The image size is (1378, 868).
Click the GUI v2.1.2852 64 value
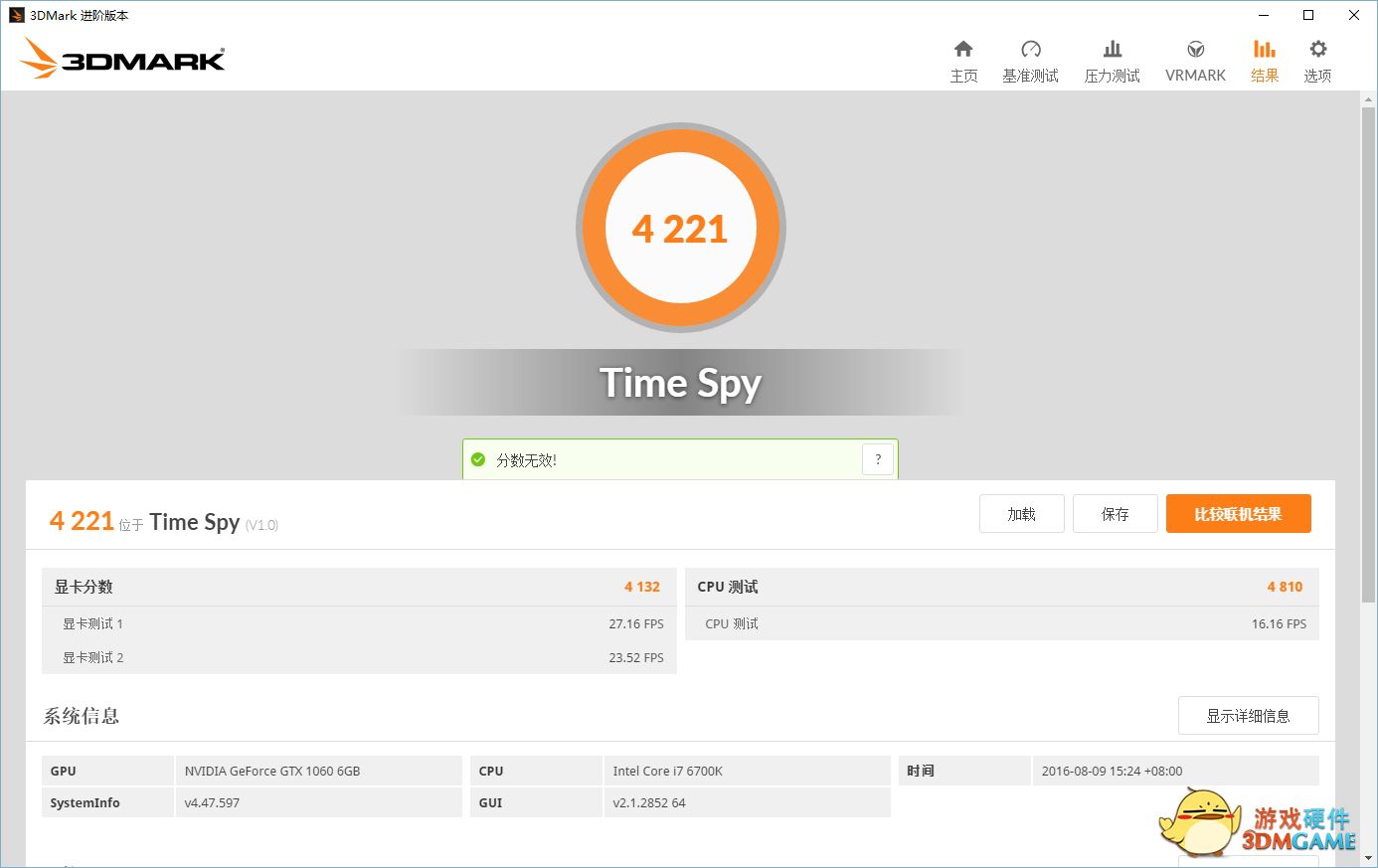pos(649,802)
